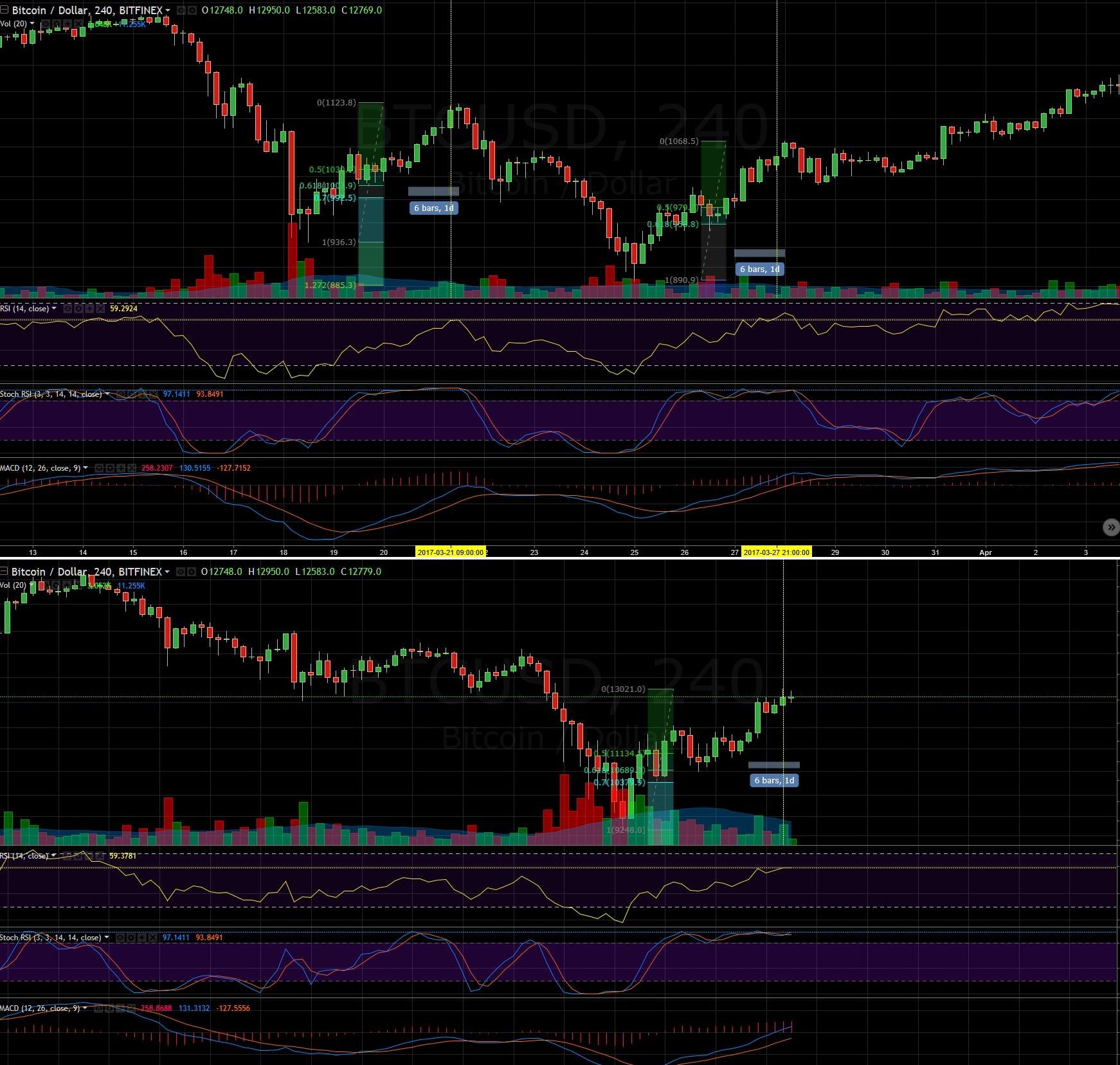Open settings gear for bottom RSI indicator
The image size is (1120, 1065).
tap(78, 856)
